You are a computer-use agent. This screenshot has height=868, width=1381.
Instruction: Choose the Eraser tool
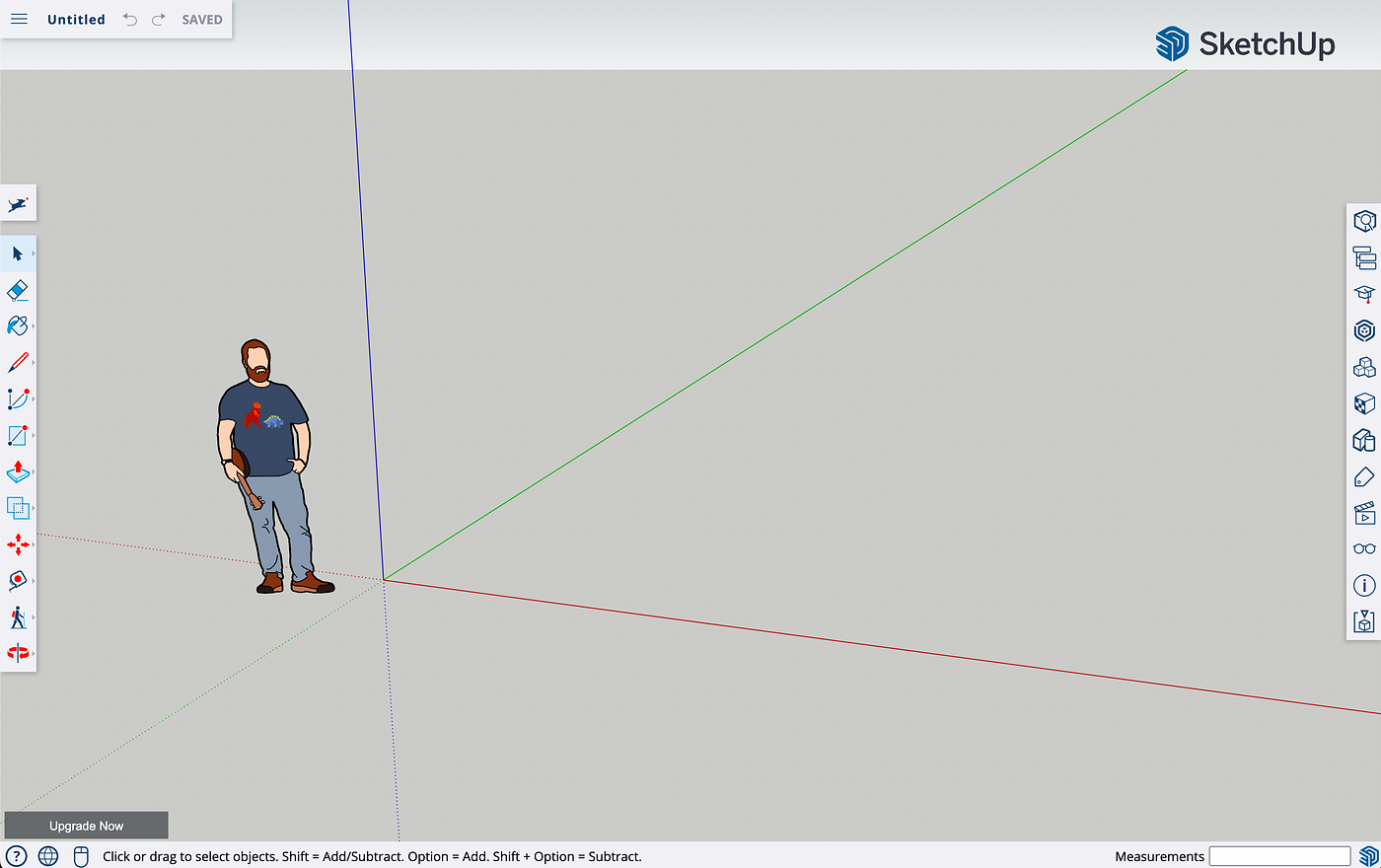coord(18,290)
